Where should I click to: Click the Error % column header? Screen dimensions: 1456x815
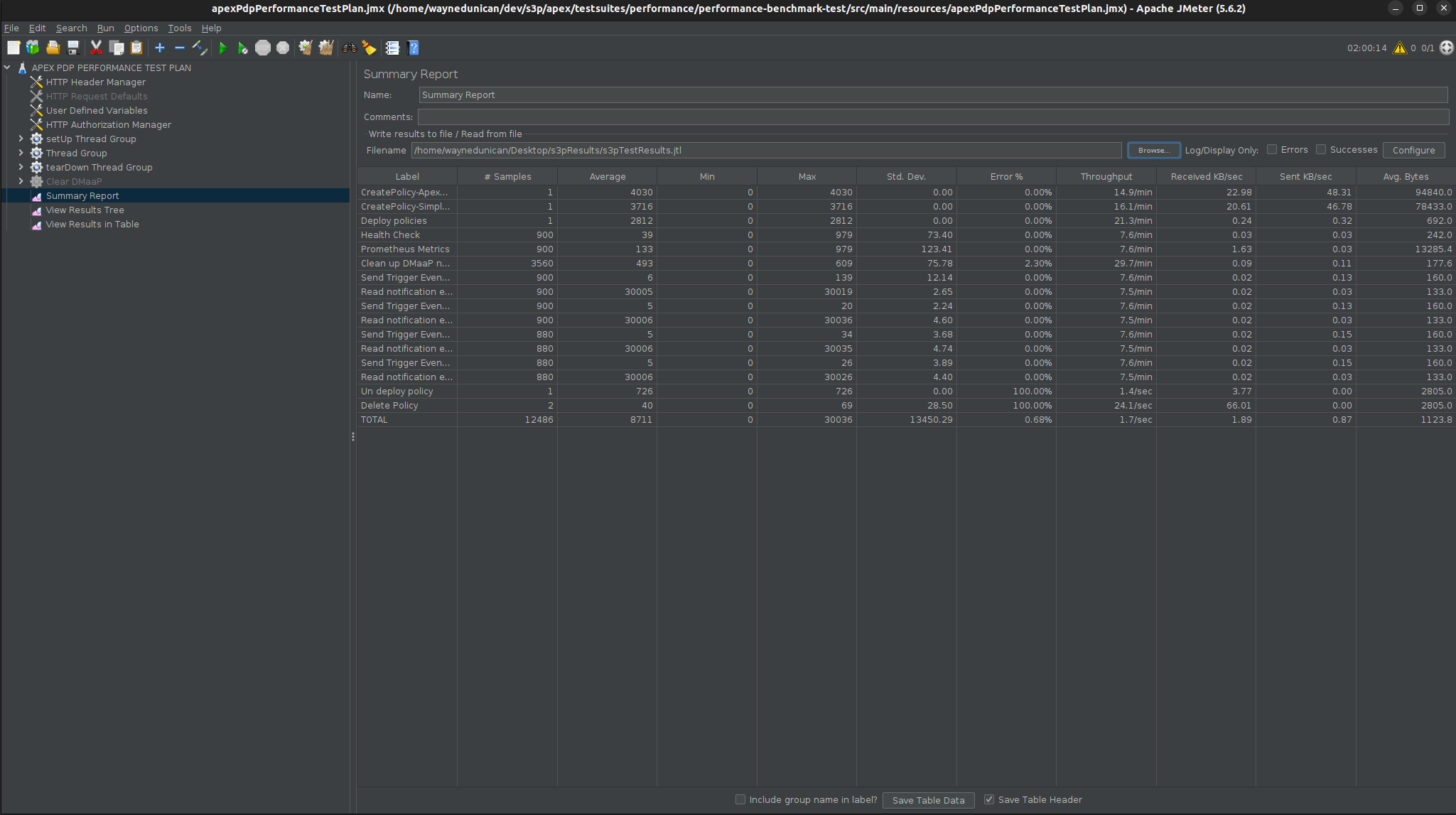(1006, 176)
